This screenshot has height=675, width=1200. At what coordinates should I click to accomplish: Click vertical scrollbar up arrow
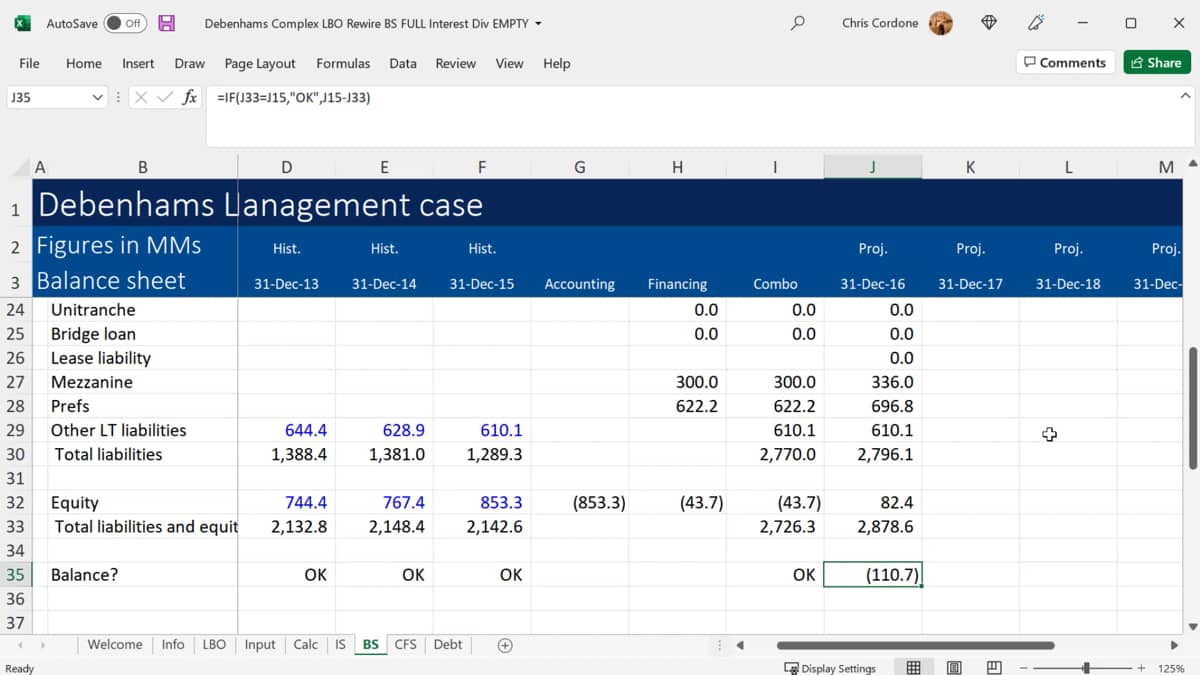(x=1191, y=164)
